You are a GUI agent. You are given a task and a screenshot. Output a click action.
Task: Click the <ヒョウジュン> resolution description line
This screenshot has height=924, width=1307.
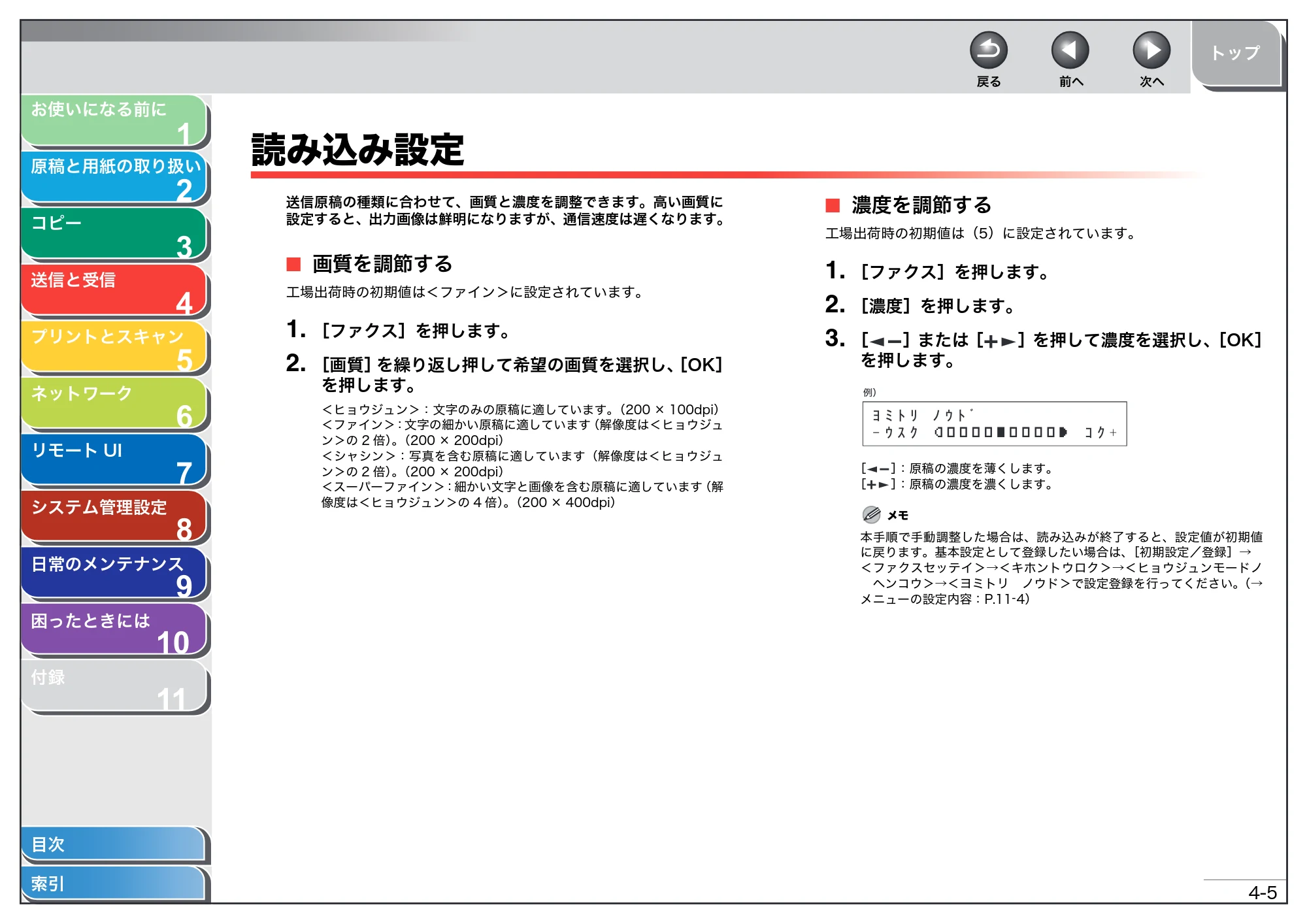(x=520, y=410)
